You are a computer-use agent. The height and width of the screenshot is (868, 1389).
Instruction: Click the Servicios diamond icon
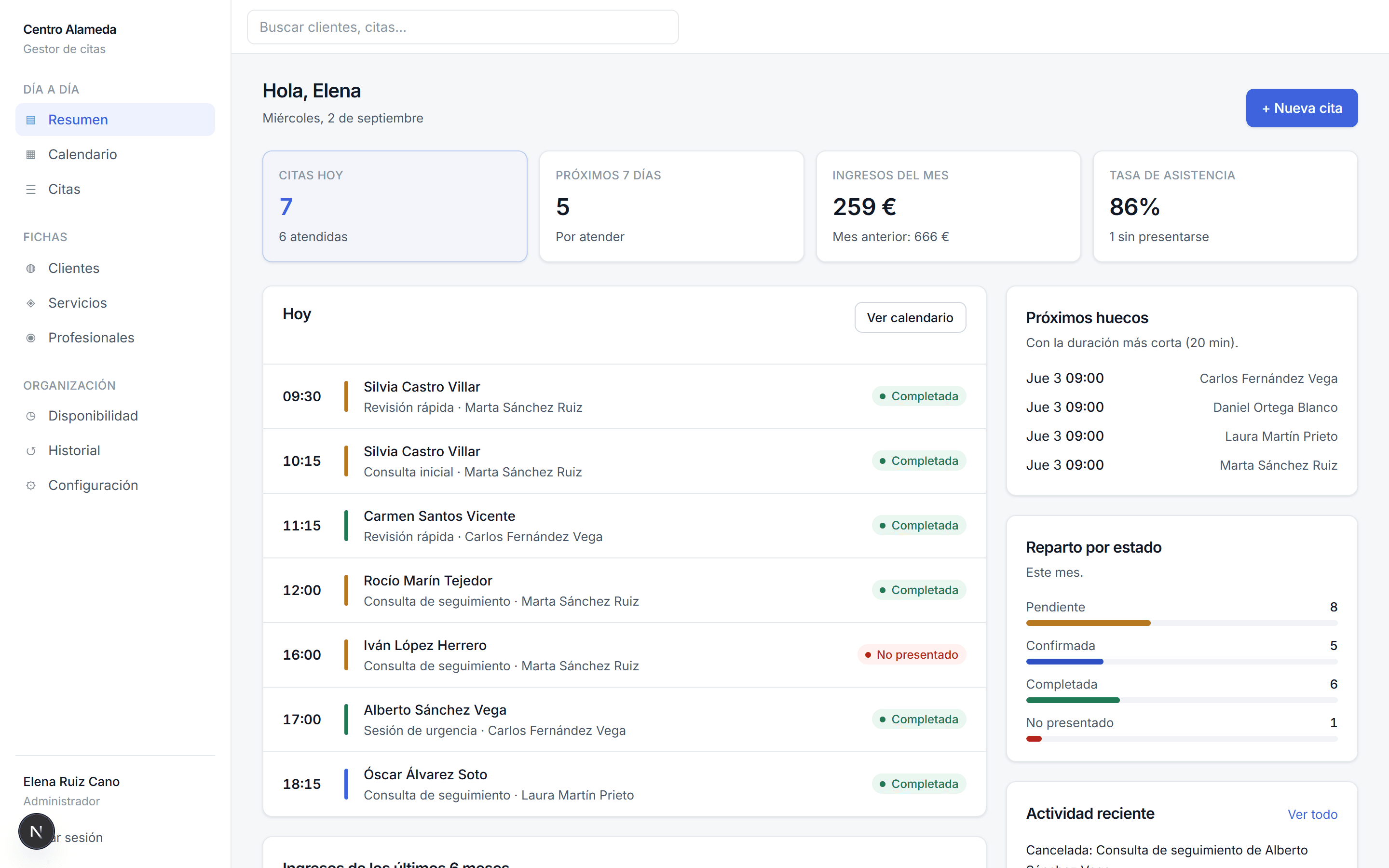click(31, 303)
